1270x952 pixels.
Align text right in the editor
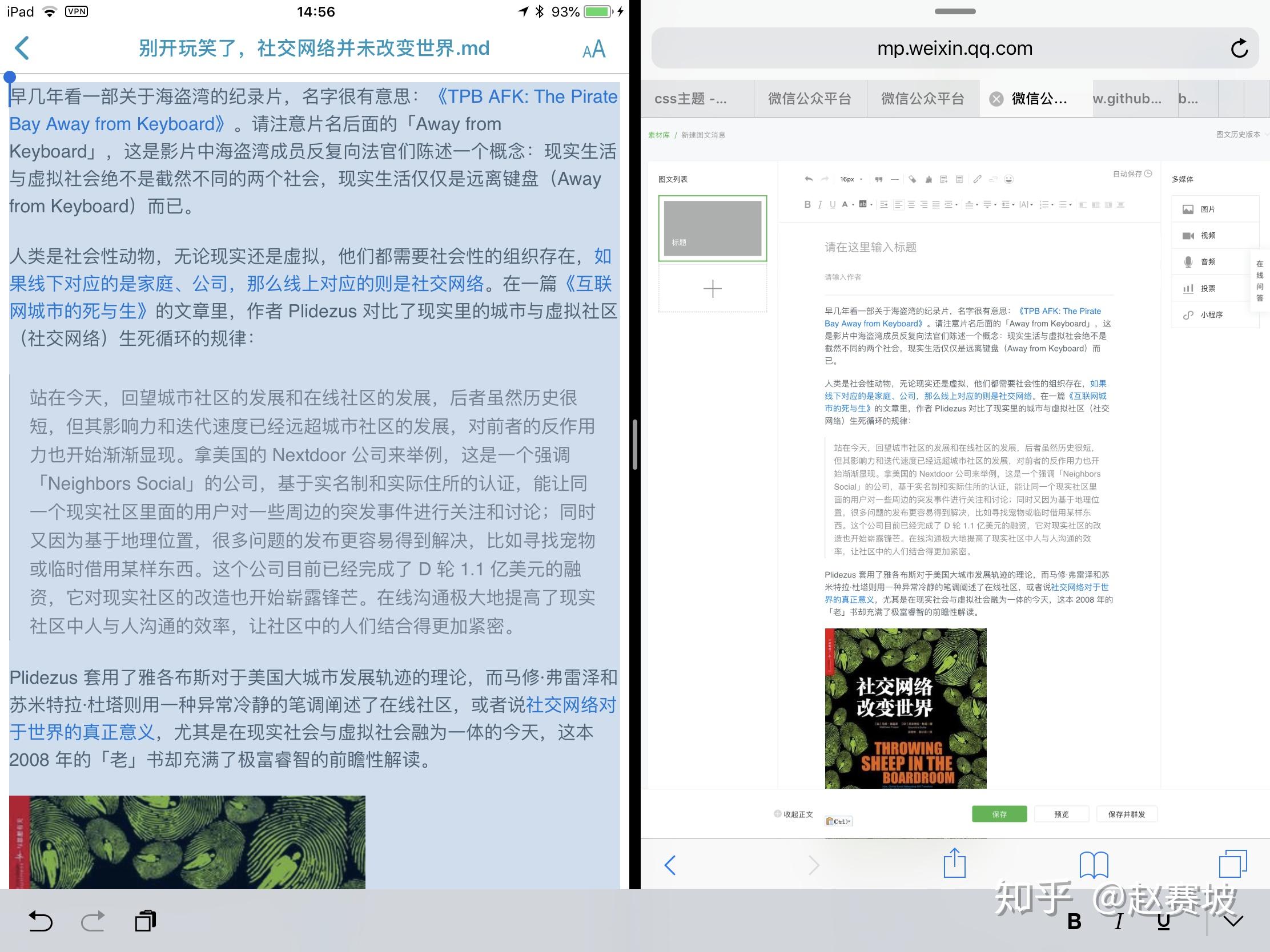(925, 205)
